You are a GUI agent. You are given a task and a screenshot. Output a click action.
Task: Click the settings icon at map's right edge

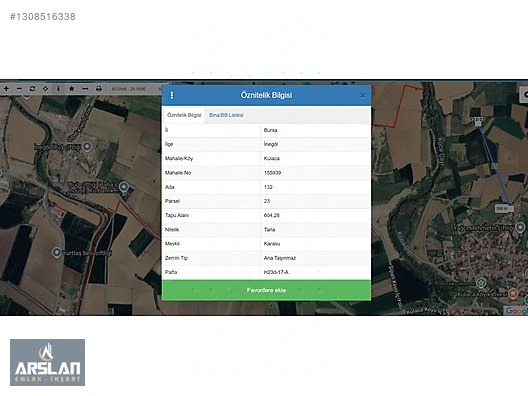pos(524,95)
